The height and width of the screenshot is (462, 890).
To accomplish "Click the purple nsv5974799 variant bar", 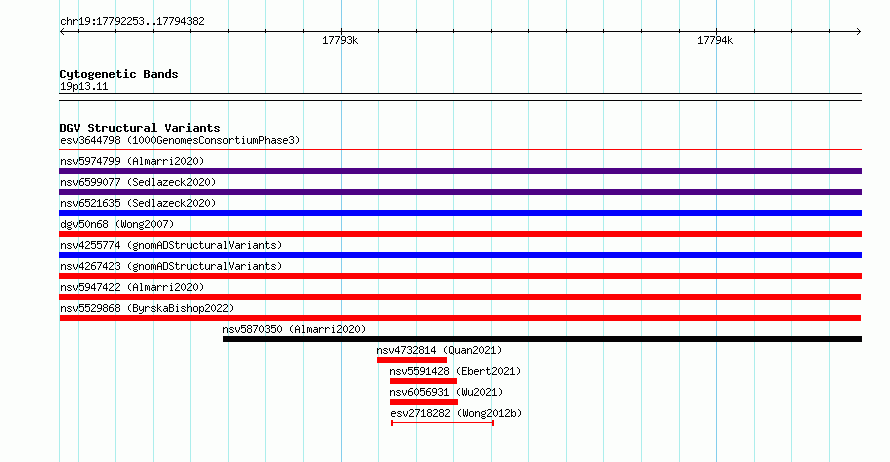I will [x=460, y=171].
